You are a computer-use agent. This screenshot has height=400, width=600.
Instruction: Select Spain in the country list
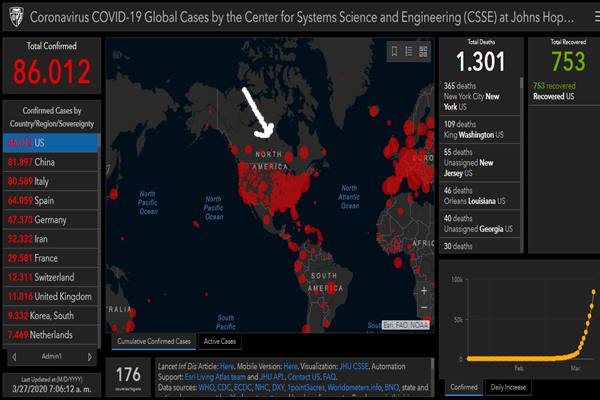pos(51,200)
